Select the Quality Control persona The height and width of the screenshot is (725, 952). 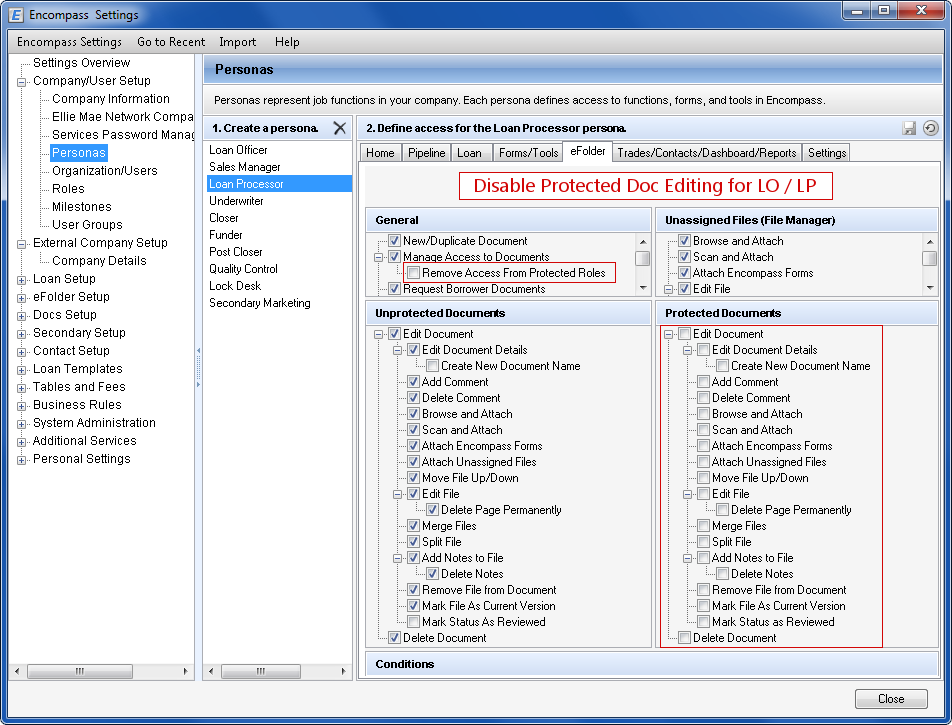pos(243,269)
